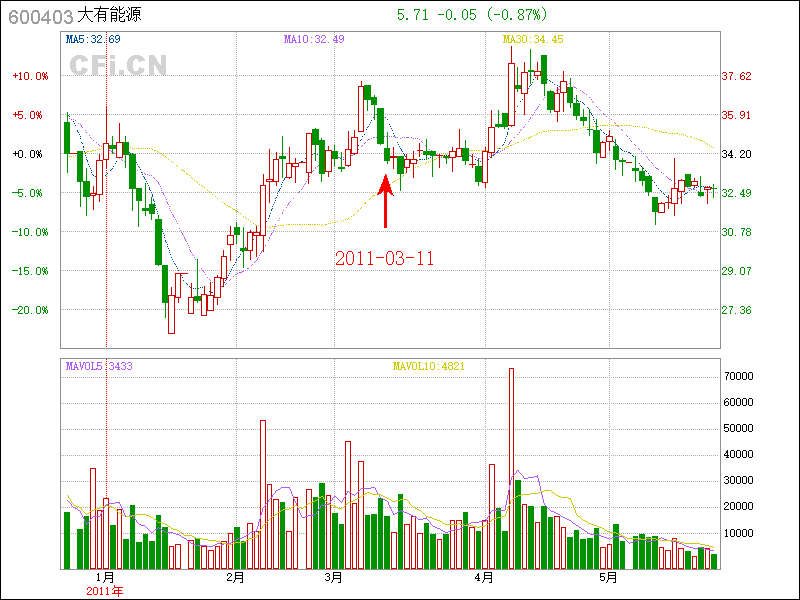
Task: Click the MAVOL10:4821 volume label
Action: click(428, 366)
